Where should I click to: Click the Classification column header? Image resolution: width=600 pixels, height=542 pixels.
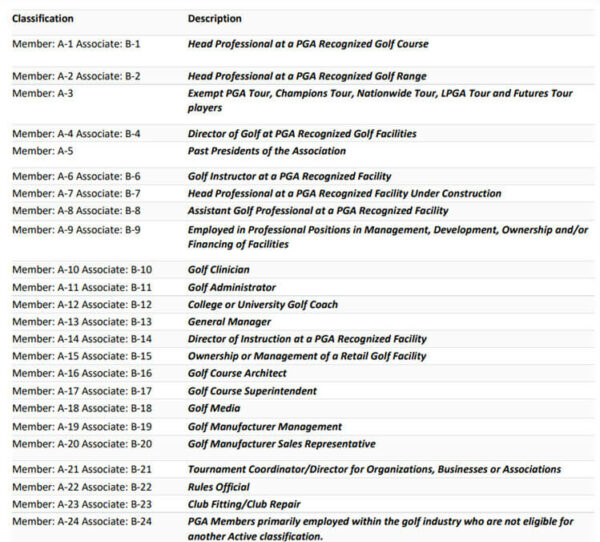[x=43, y=19]
